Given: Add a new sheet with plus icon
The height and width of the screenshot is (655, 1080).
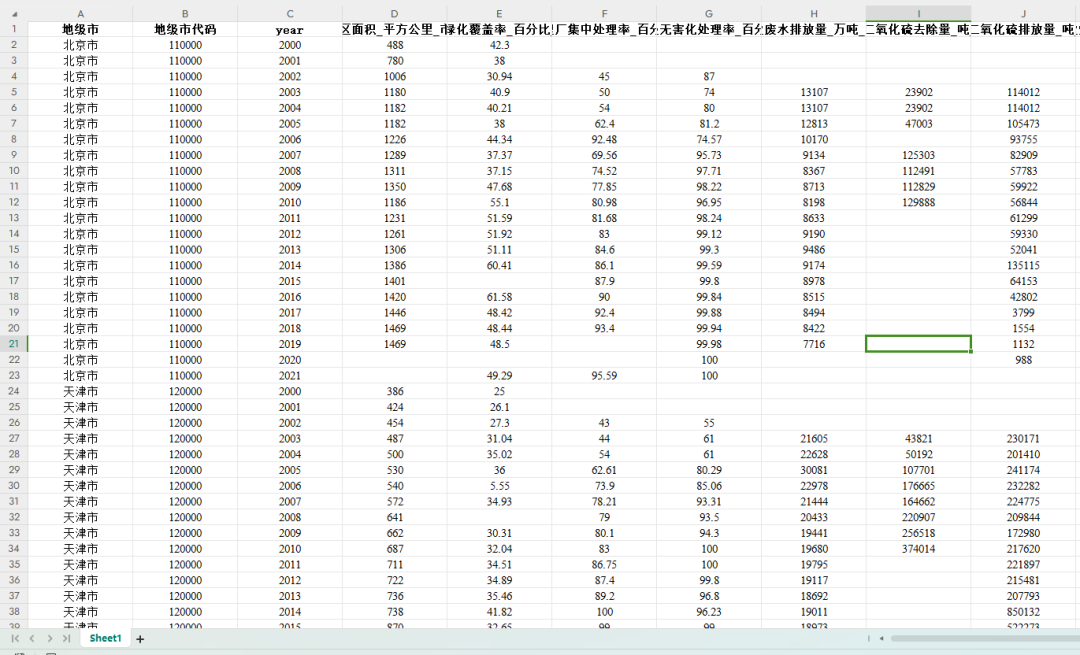Looking at the screenshot, I should point(140,638).
